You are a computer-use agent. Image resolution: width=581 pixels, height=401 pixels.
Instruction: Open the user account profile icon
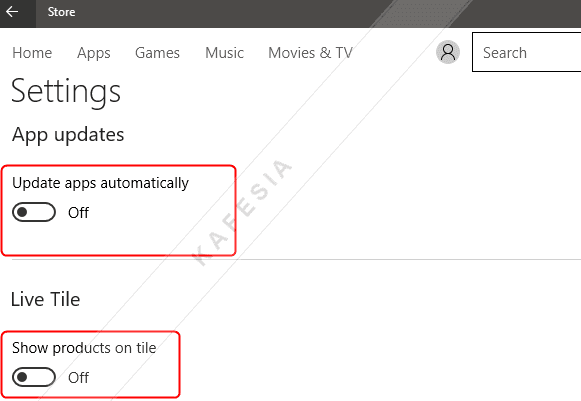[x=448, y=52]
